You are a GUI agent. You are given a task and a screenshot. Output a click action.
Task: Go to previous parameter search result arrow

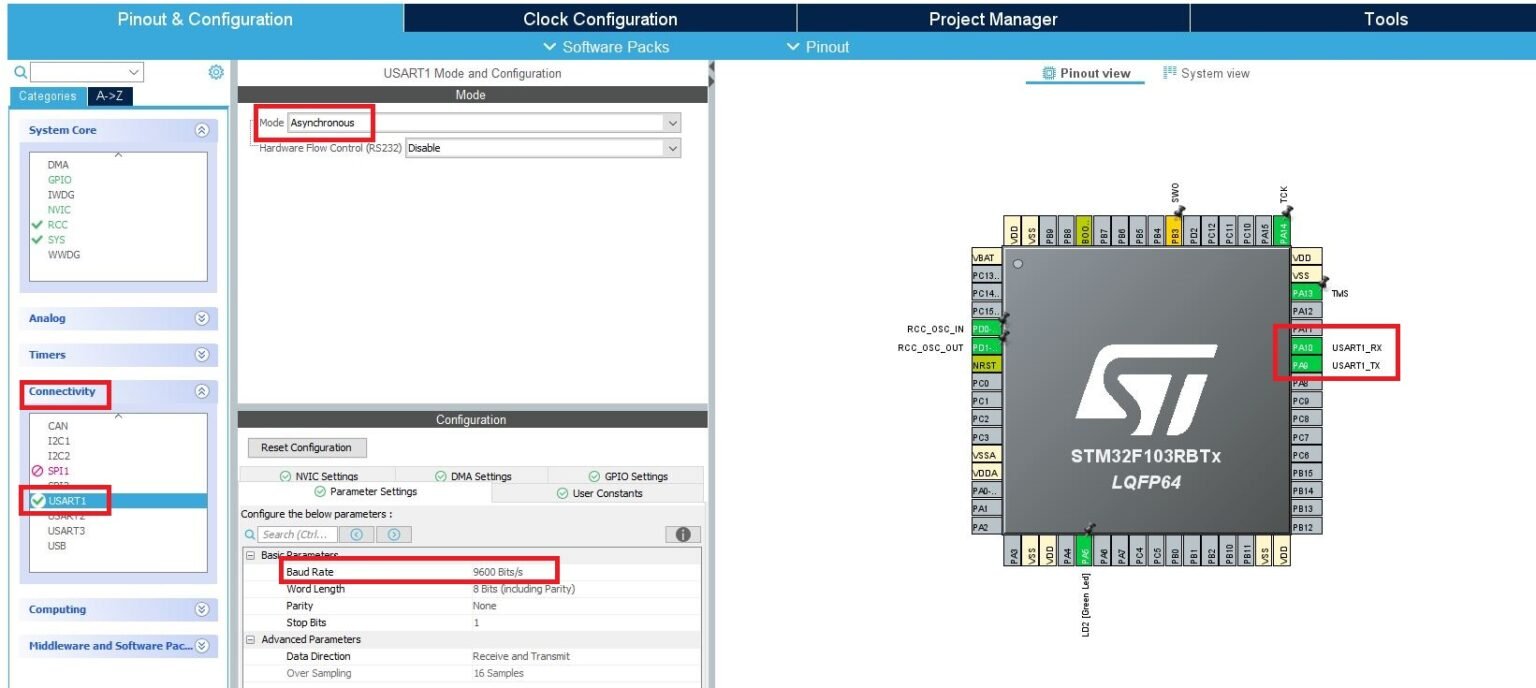(356, 535)
